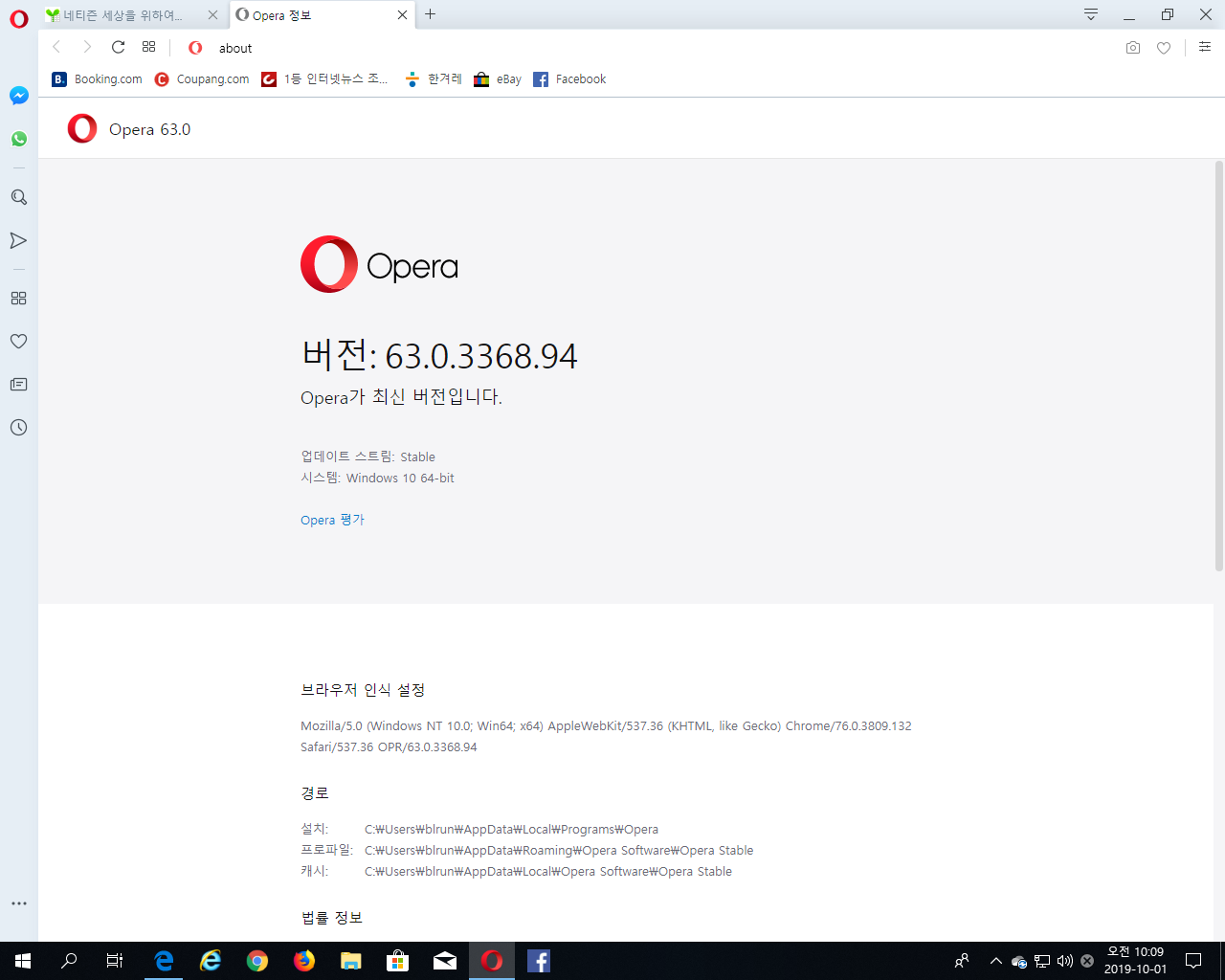Click the Opera 63.0 page header
Viewport: 1225px width, 980px height.
pos(149,129)
